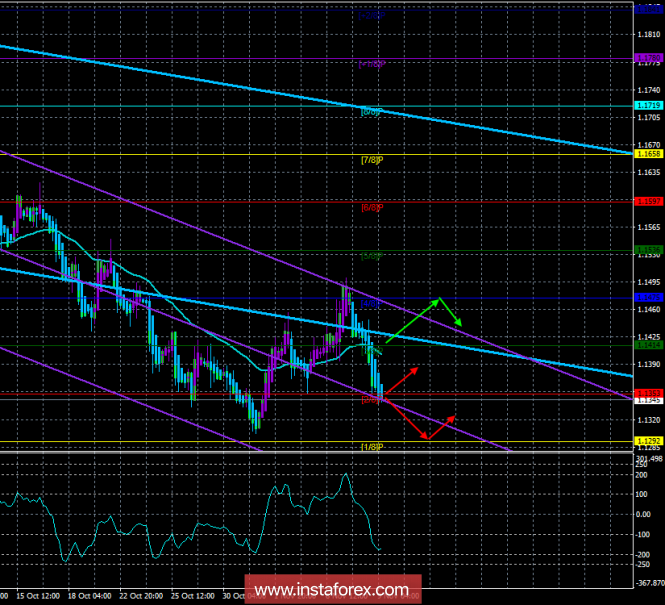Click the 1.1719 price label tag
The image size is (665, 605).
click(x=647, y=105)
